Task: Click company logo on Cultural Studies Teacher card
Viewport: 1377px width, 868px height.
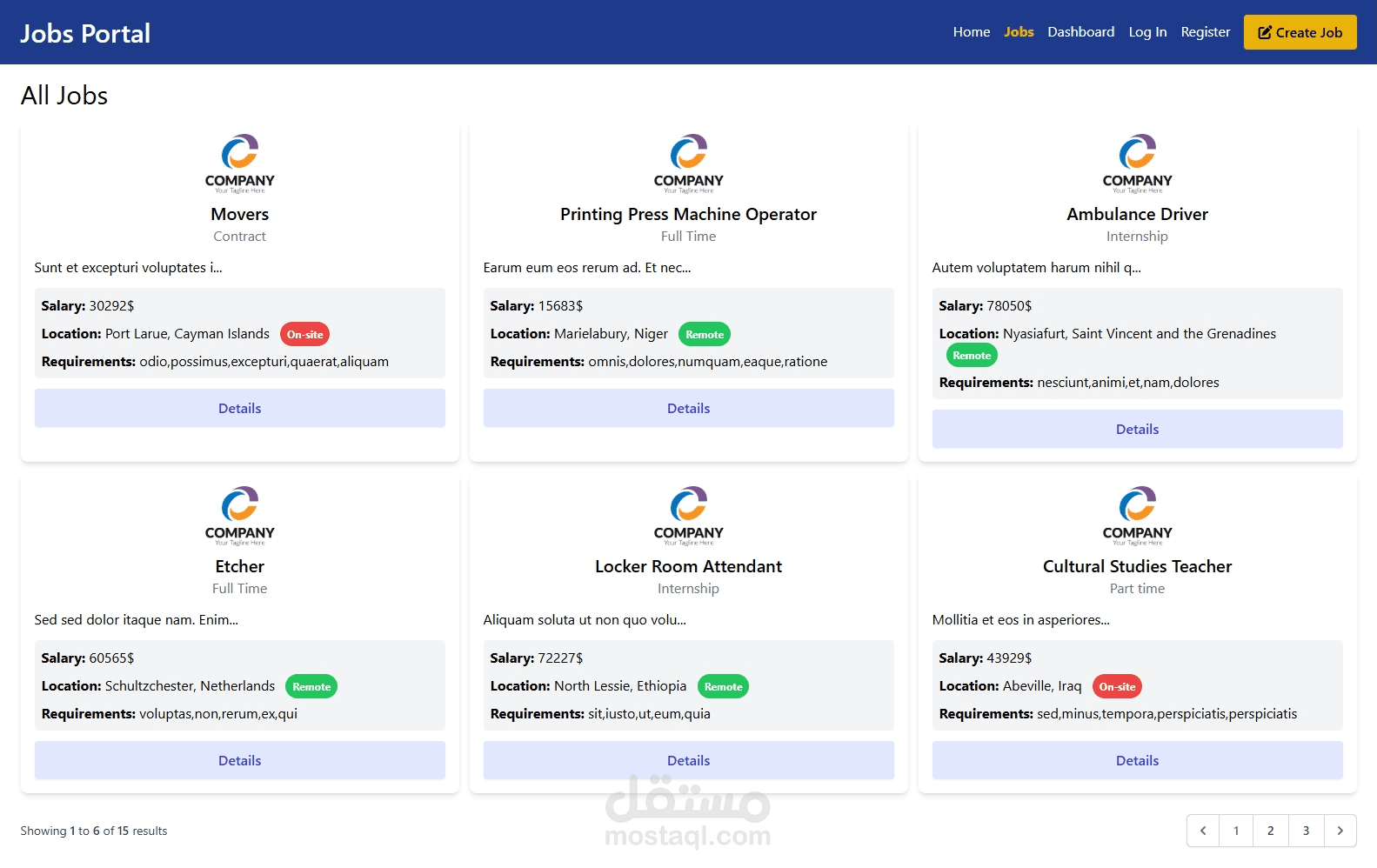Action: coord(1137,516)
